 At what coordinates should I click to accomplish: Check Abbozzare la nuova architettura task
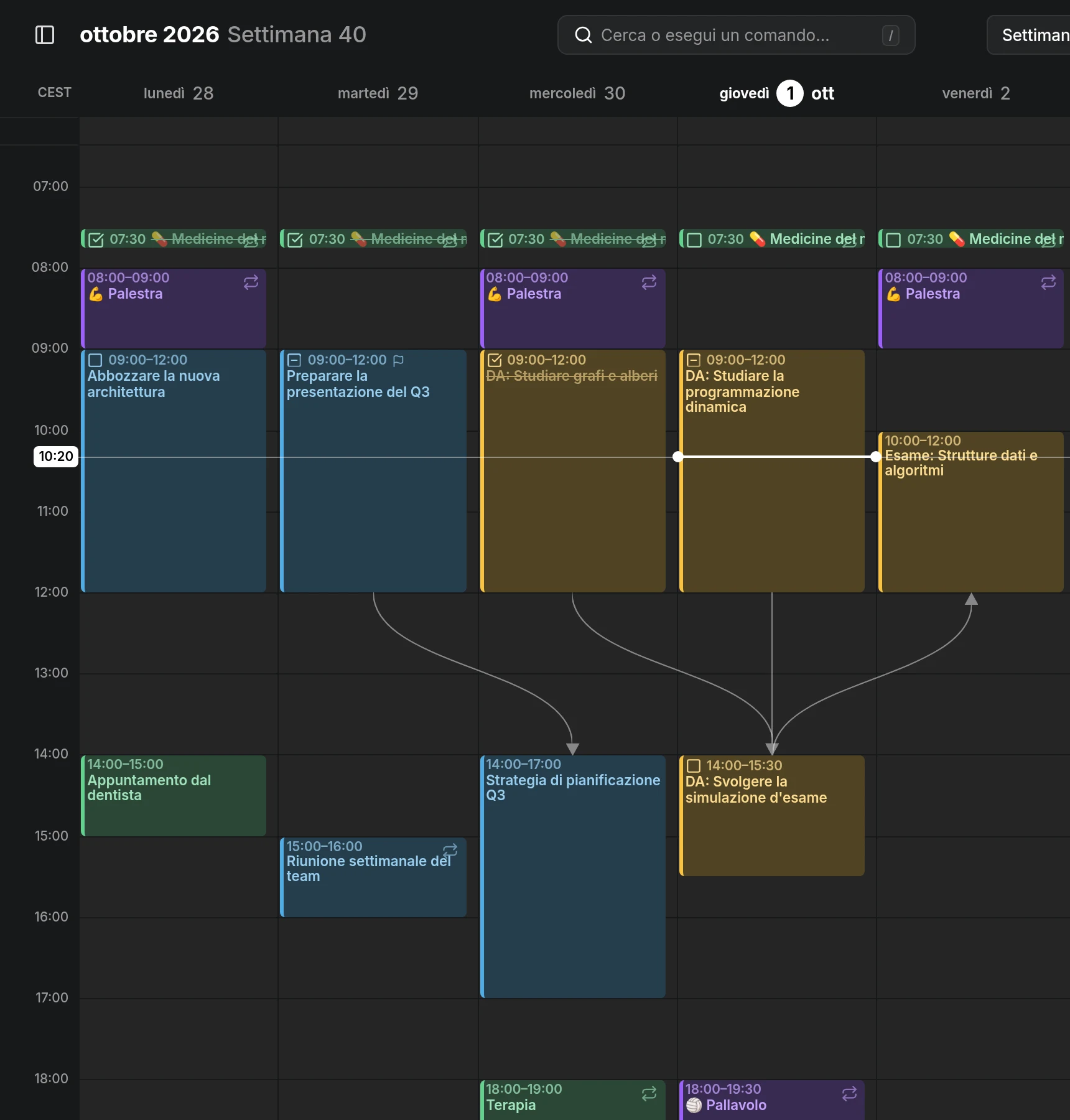95,360
